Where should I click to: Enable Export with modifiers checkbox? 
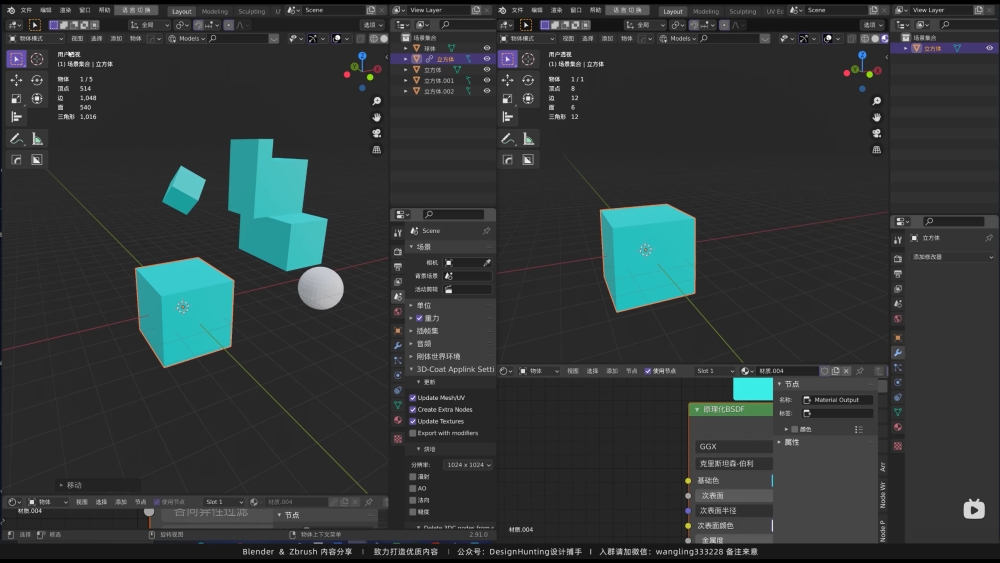pyautogui.click(x=413, y=433)
